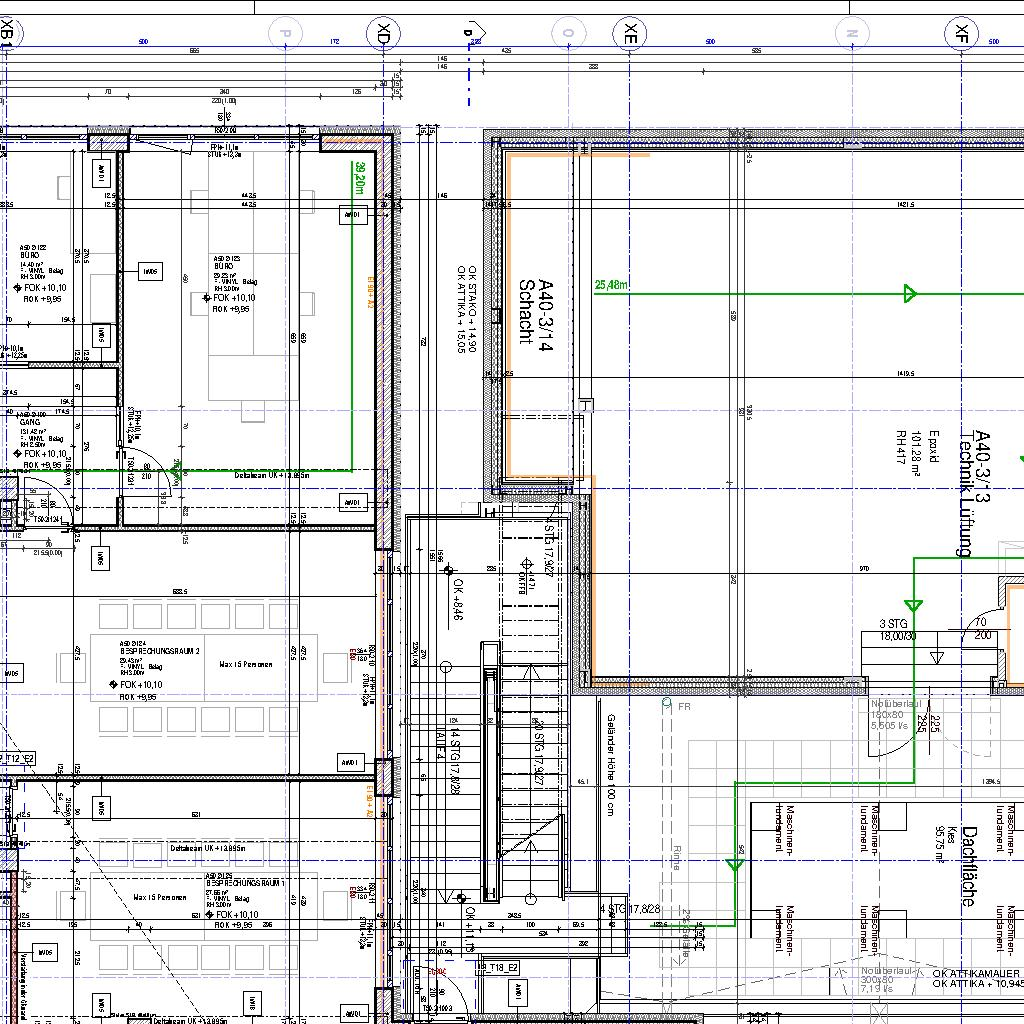Select the green '39,20m' distance label
The width and height of the screenshot is (1024, 1024).
tap(359, 178)
